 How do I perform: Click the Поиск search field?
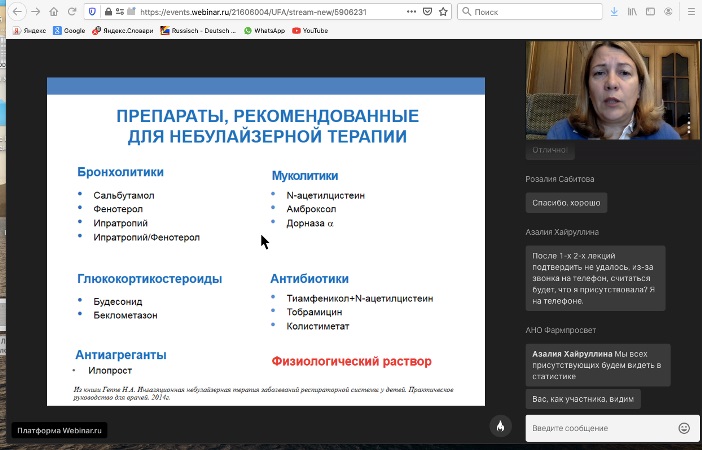click(x=530, y=12)
